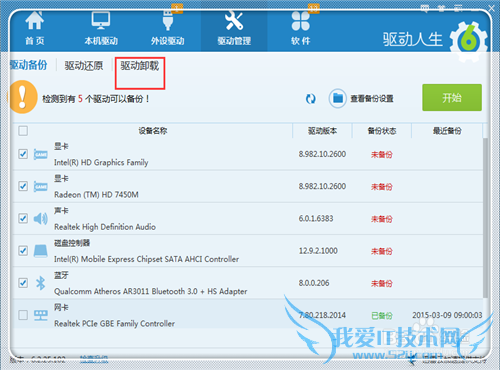Uncheck Intel Mobile Express SATA AHCI checkbox

[23, 251]
